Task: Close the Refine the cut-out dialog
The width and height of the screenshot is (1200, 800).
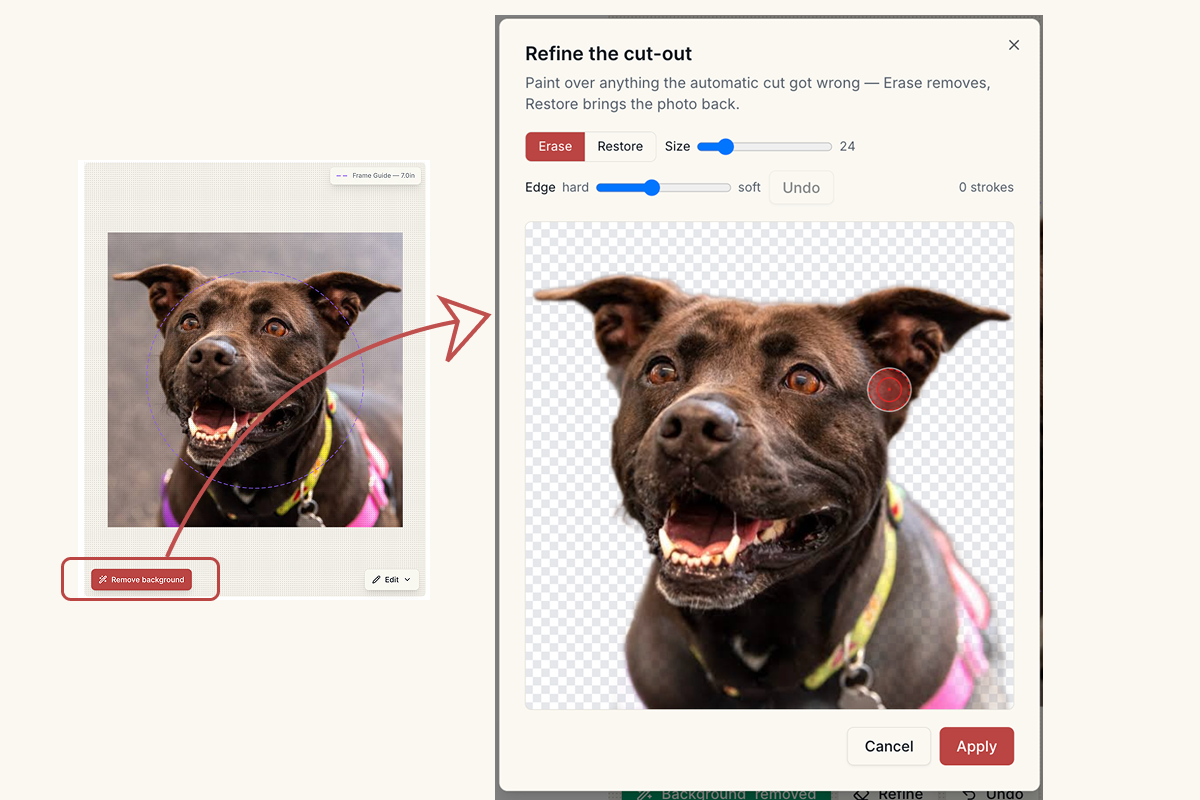Action: click(x=1014, y=45)
